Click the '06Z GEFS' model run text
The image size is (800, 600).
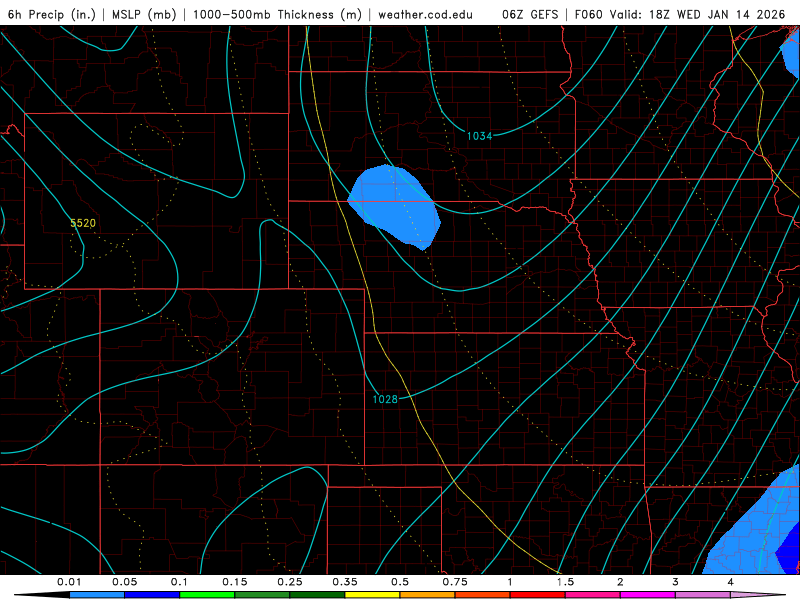(x=530, y=14)
